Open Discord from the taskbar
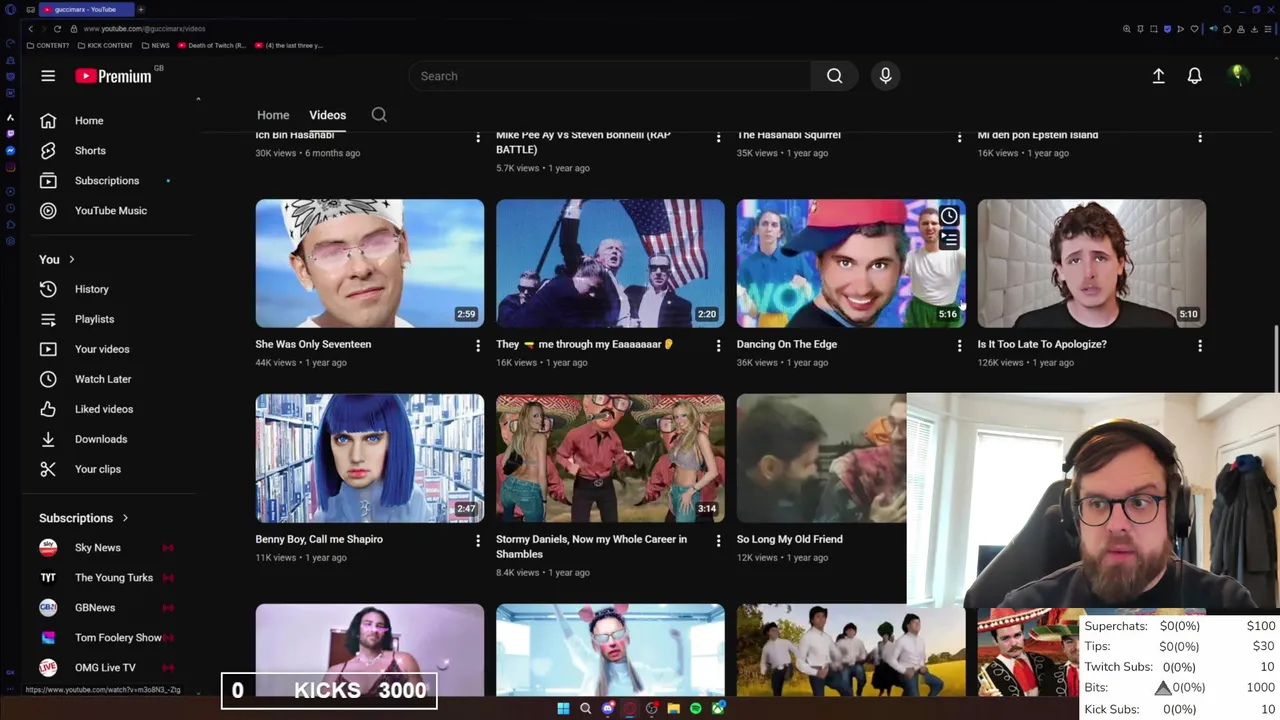This screenshot has width=1280, height=720. (607, 709)
